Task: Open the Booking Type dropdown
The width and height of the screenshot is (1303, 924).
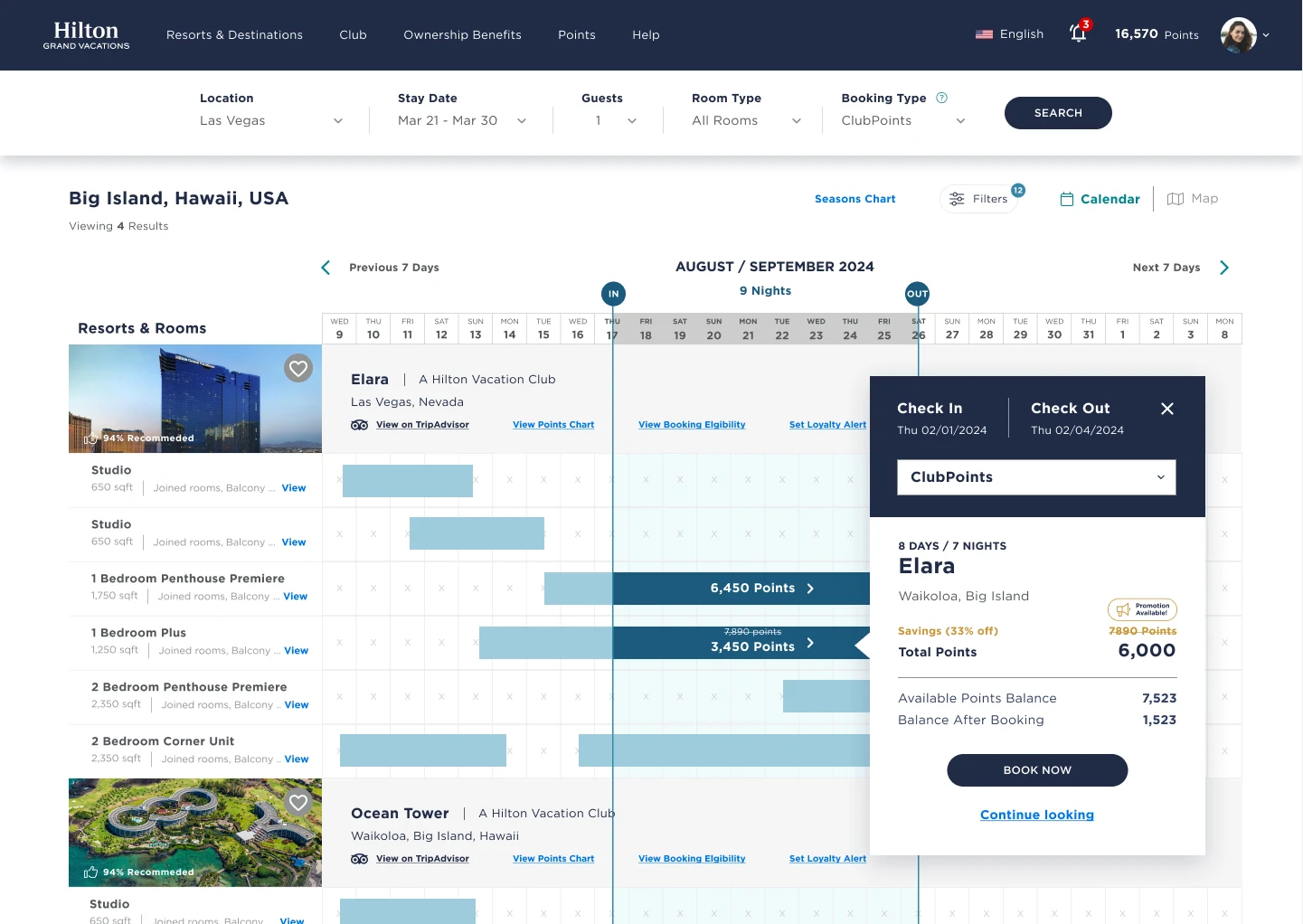Action: pos(903,120)
